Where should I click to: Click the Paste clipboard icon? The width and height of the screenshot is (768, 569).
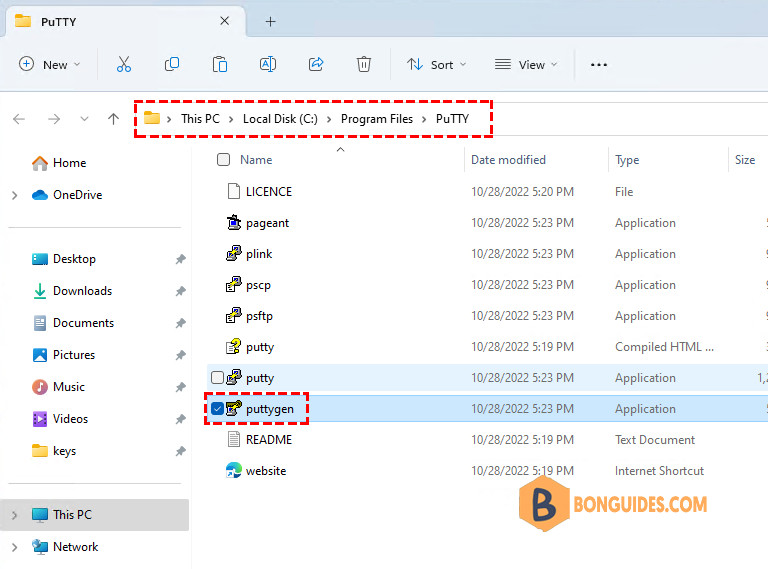pos(220,64)
